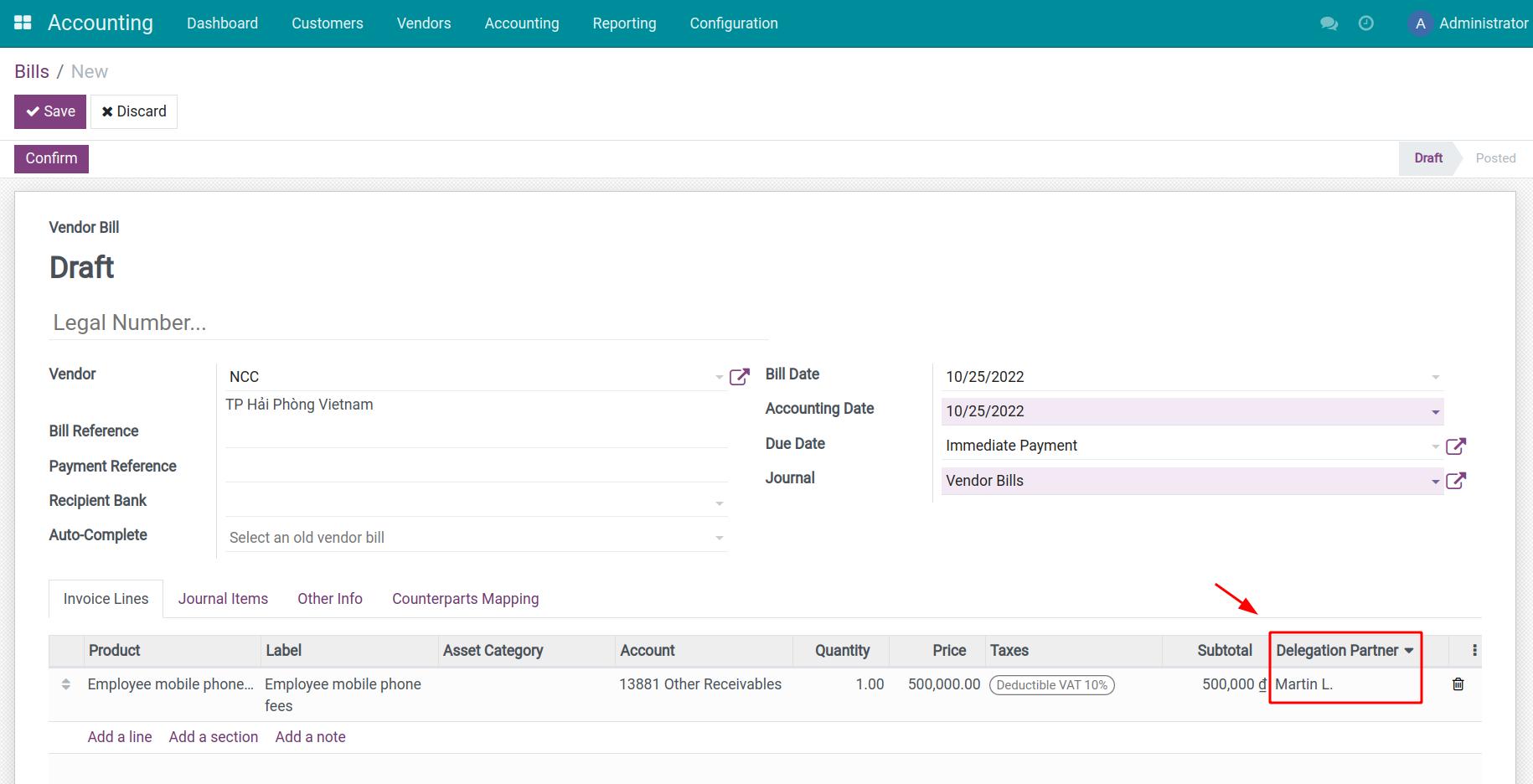Switch to the Journal Items tab
The height and width of the screenshot is (784, 1533).
coord(223,598)
